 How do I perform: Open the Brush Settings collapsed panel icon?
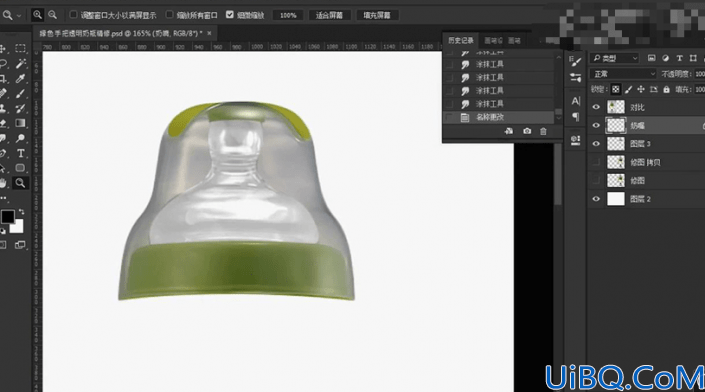pyautogui.click(x=576, y=61)
